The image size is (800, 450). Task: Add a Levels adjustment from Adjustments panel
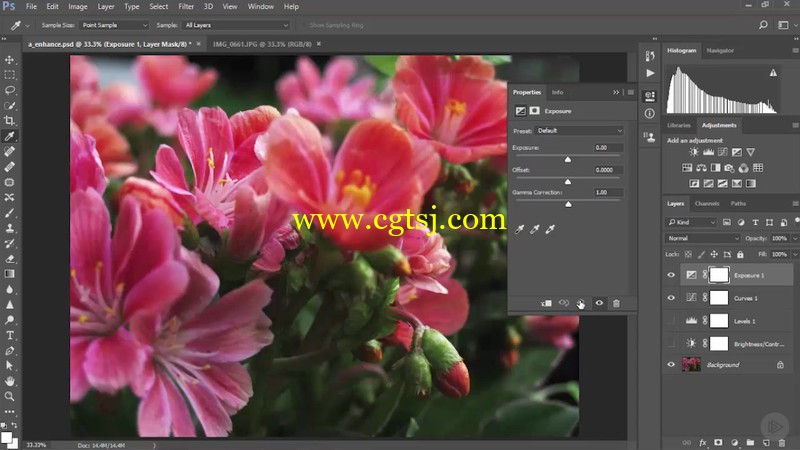click(708, 152)
